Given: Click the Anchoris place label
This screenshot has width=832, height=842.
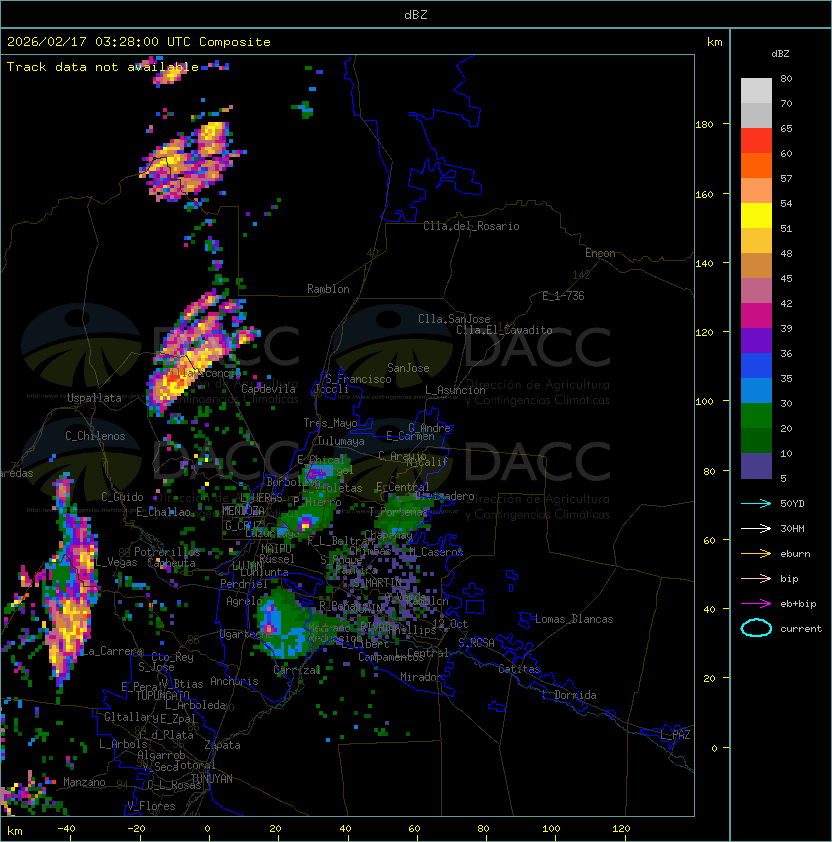Looking at the screenshot, I should (234, 681).
